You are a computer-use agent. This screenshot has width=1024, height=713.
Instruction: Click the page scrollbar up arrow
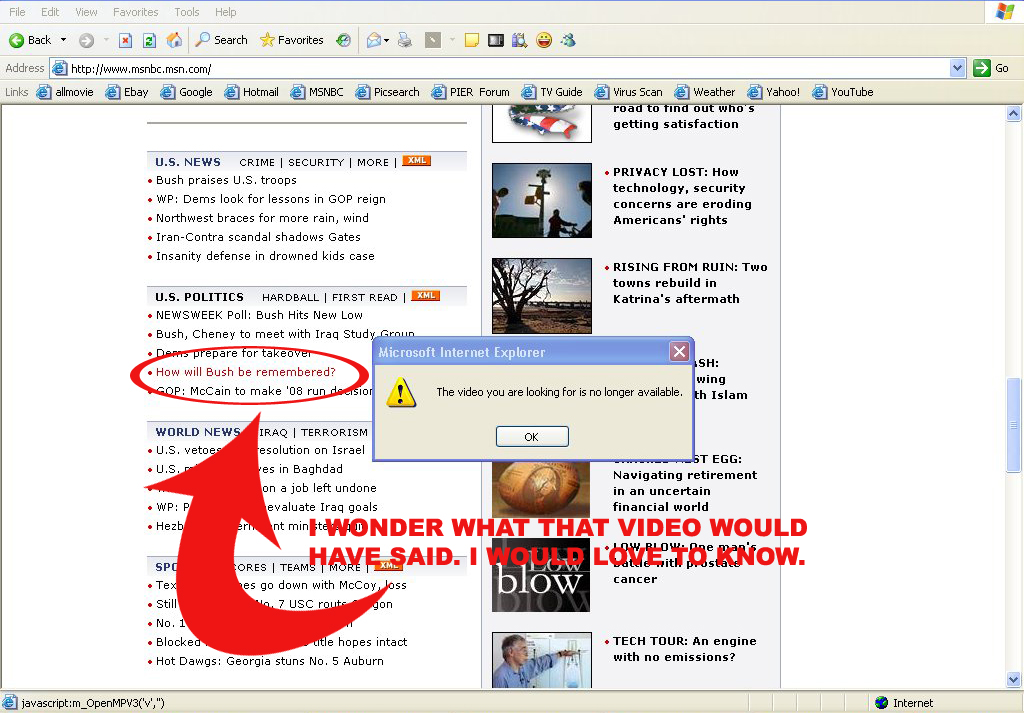tap(1014, 114)
